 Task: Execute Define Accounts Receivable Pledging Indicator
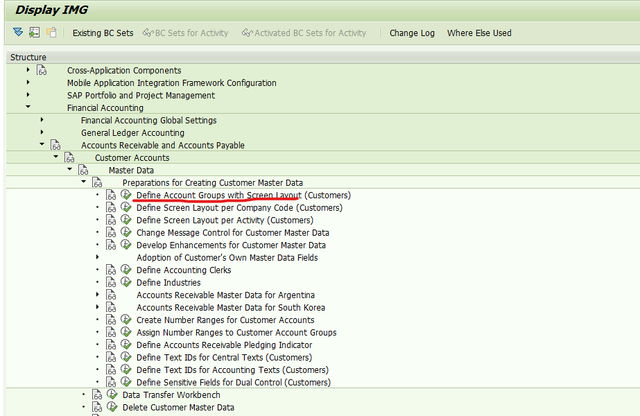[126, 344]
